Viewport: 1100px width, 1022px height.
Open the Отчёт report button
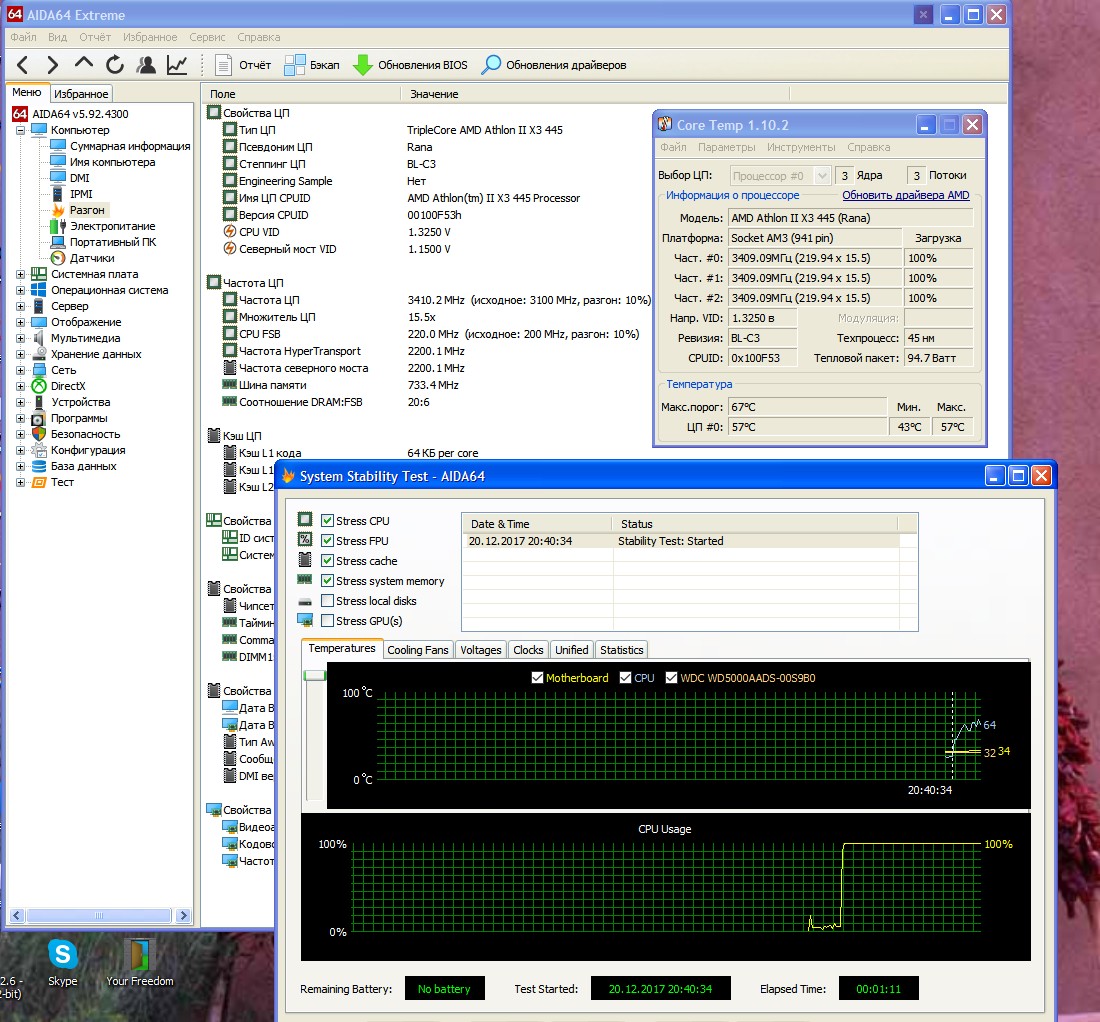point(243,65)
